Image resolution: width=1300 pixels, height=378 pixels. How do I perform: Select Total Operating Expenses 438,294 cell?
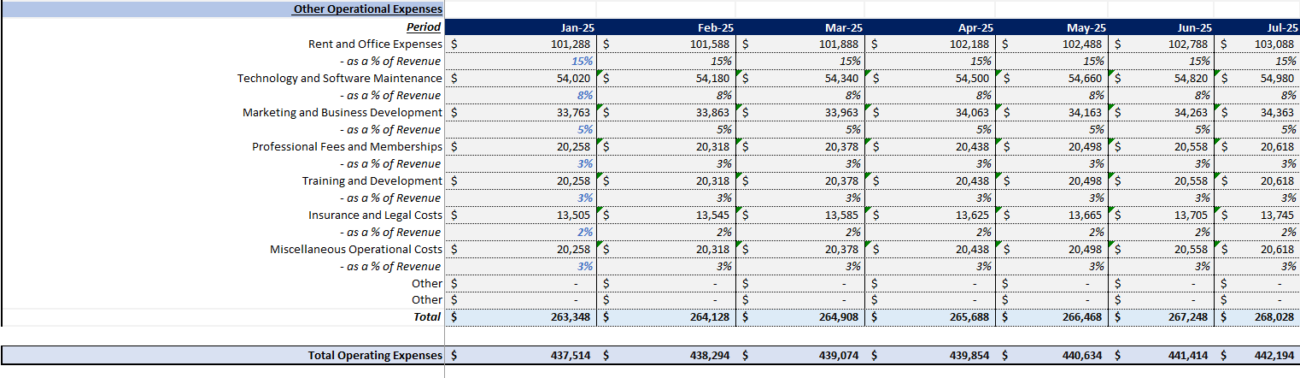coord(667,355)
